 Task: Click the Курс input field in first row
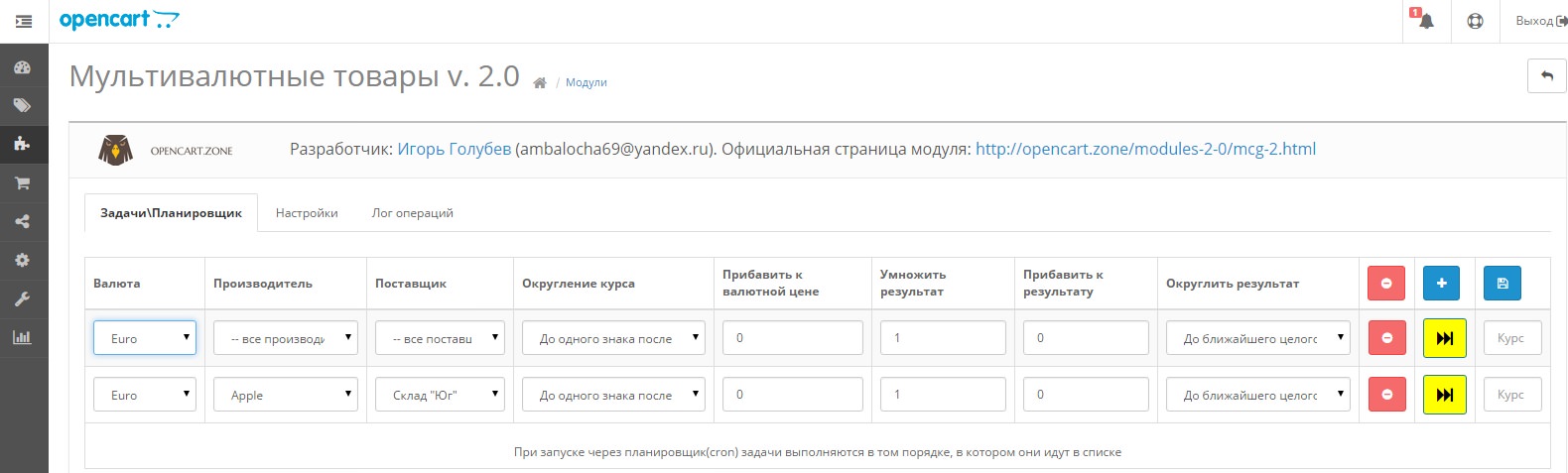point(1511,338)
